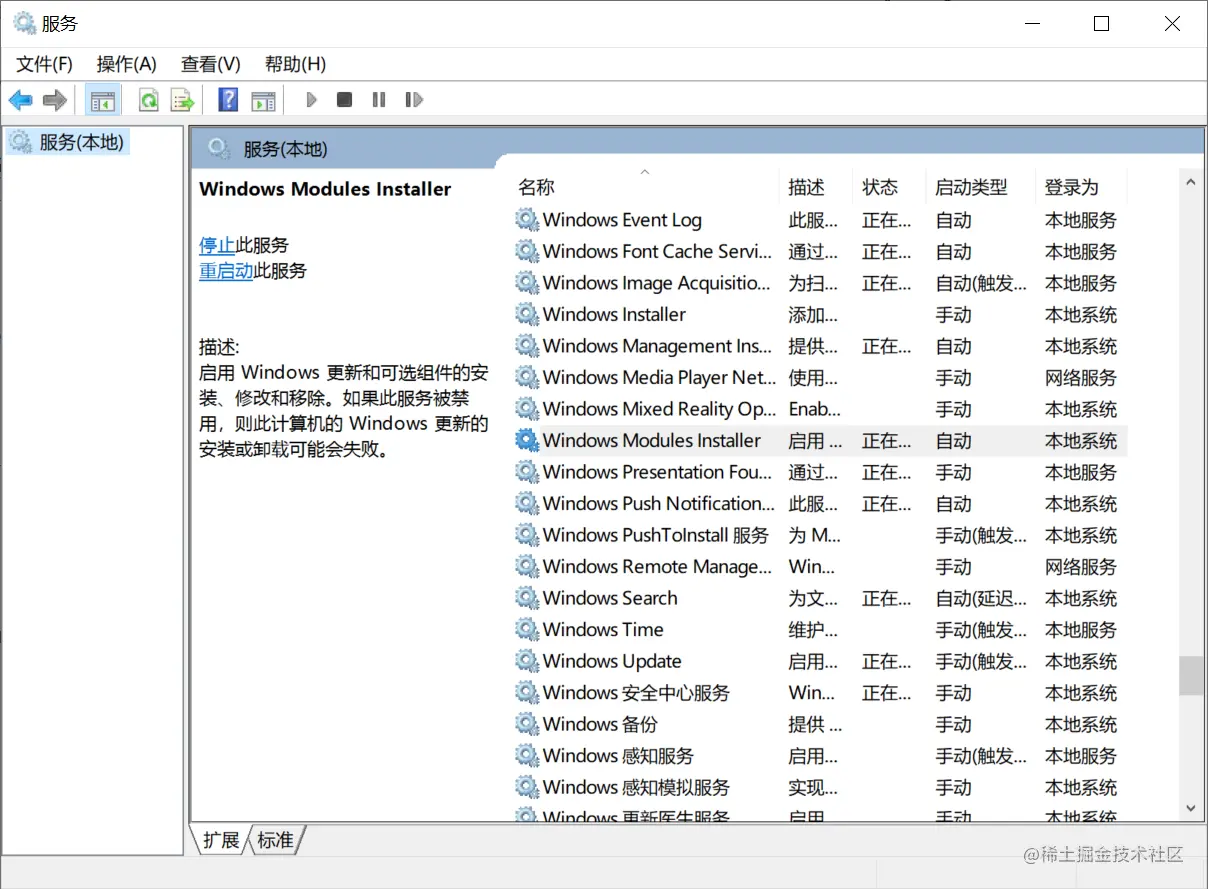Click the scrollbar down arrow in services list

coord(1190,807)
